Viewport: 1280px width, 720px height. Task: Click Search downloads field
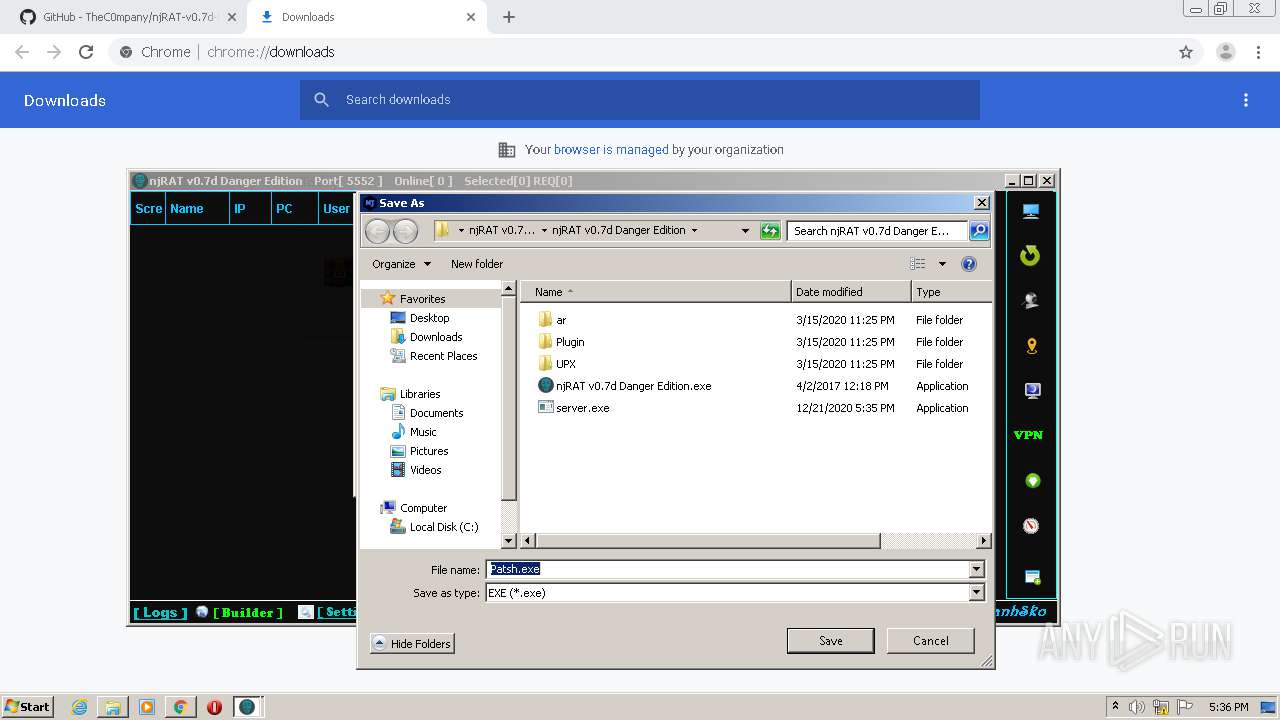(x=640, y=100)
